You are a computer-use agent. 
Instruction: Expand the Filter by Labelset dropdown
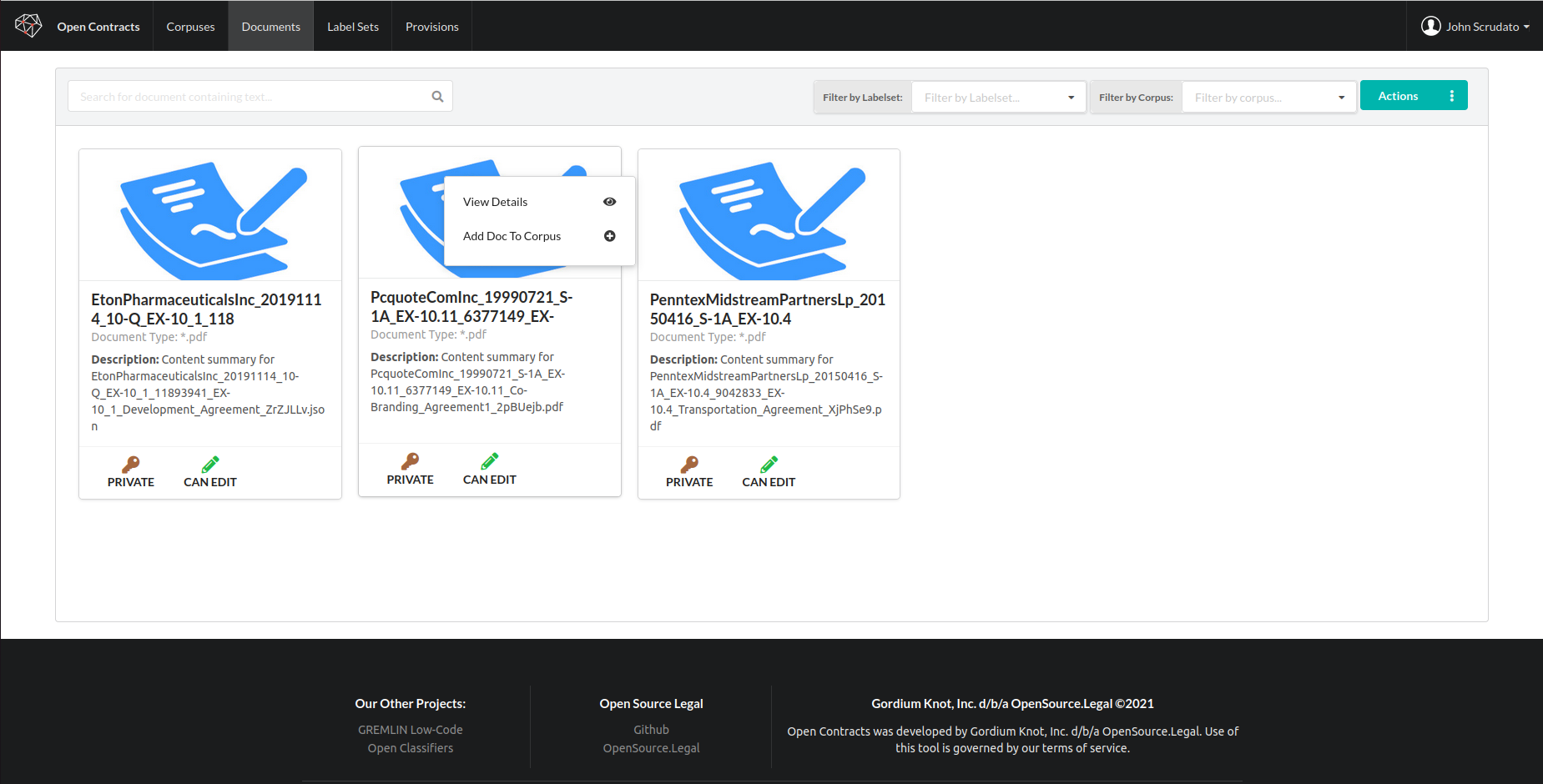pyautogui.click(x=999, y=98)
